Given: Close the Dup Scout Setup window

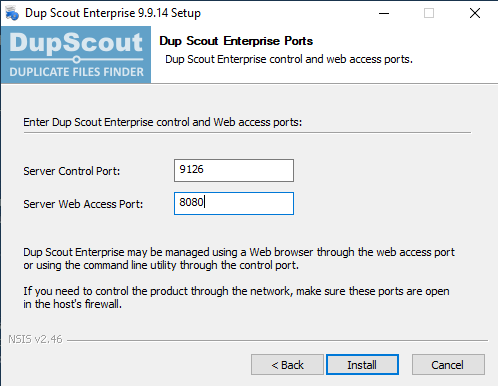Looking at the screenshot, I should tap(475, 13).
